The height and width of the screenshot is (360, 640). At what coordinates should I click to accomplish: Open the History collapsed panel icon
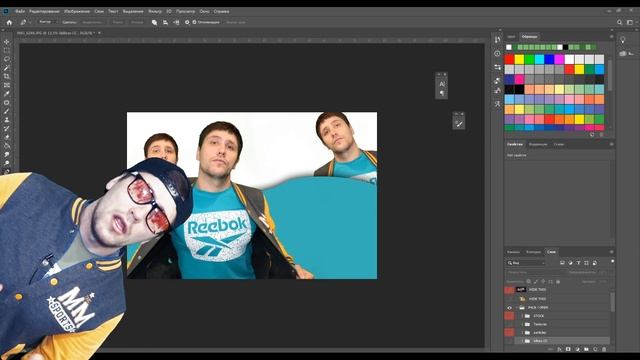[497, 40]
